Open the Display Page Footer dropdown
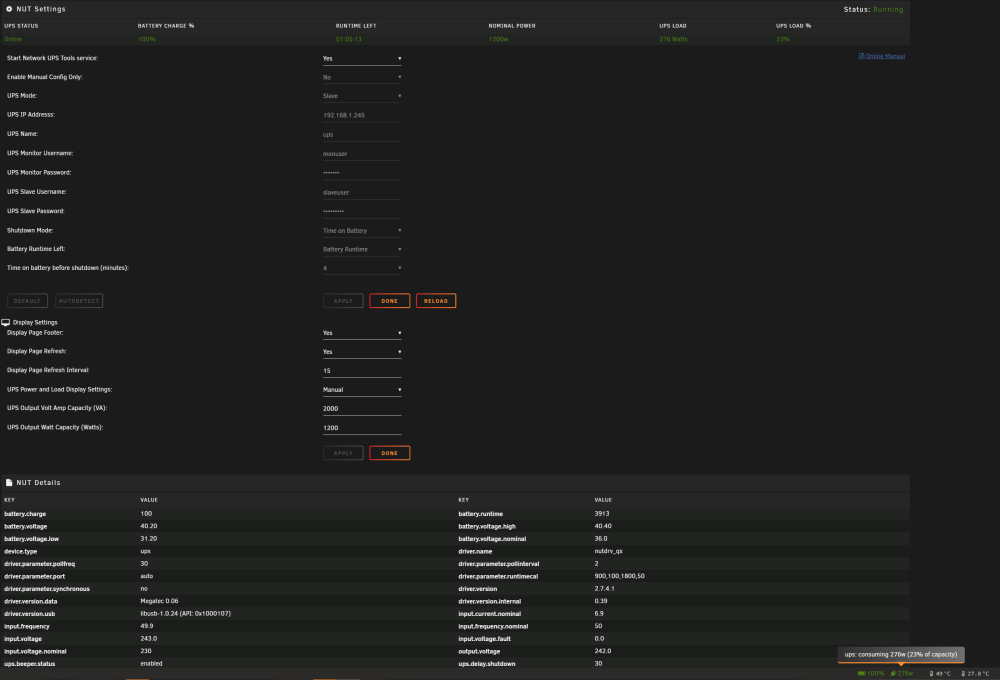The width and height of the screenshot is (1000, 680). click(x=362, y=333)
